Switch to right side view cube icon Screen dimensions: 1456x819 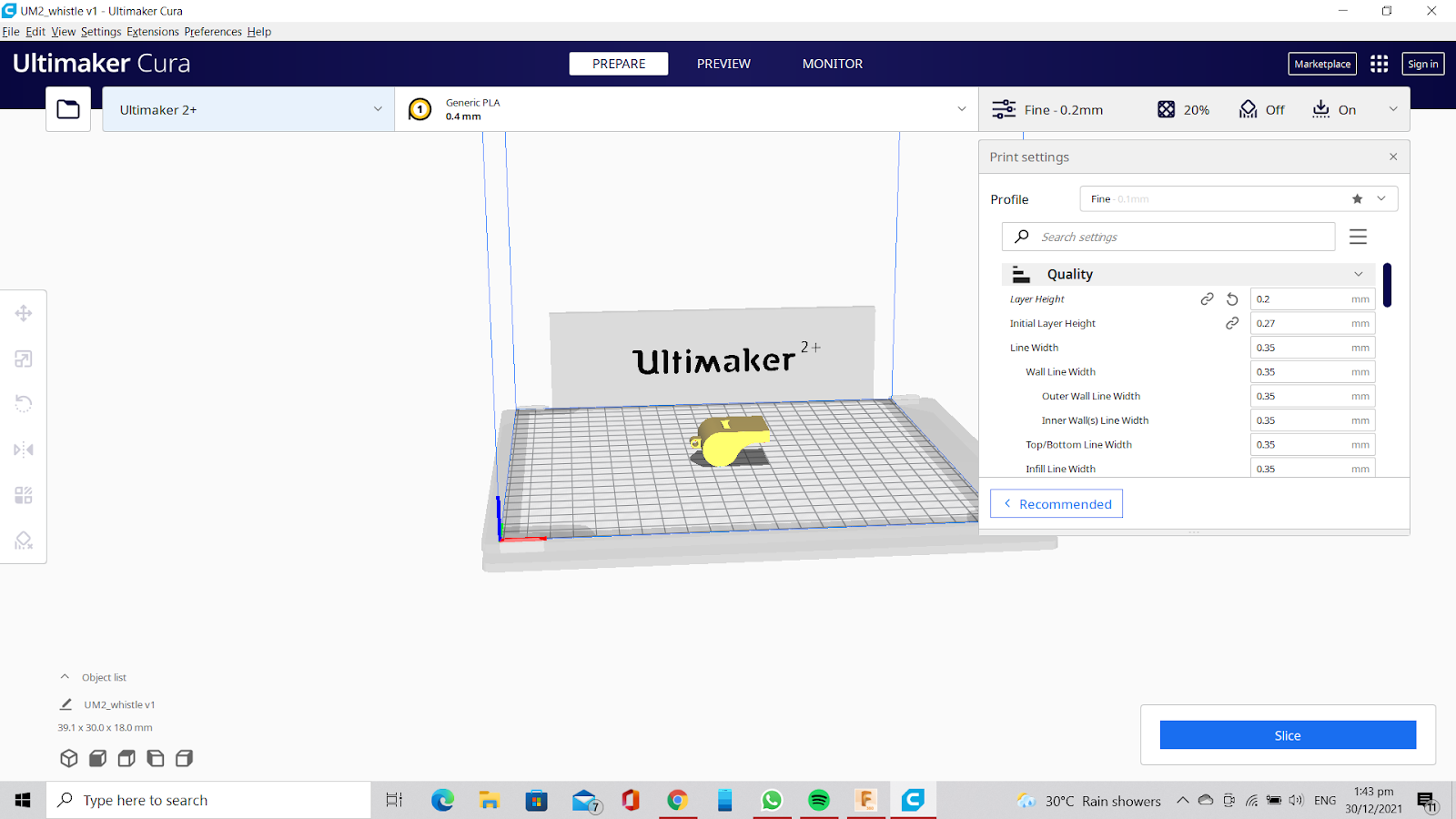[x=185, y=758]
